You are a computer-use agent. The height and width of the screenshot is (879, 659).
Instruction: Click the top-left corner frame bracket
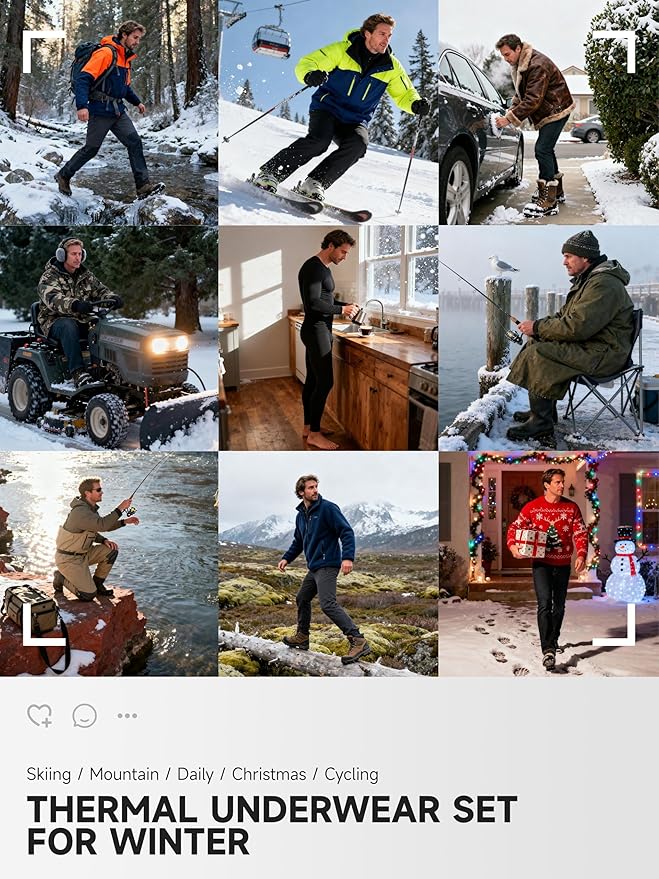pyautogui.click(x=44, y=52)
